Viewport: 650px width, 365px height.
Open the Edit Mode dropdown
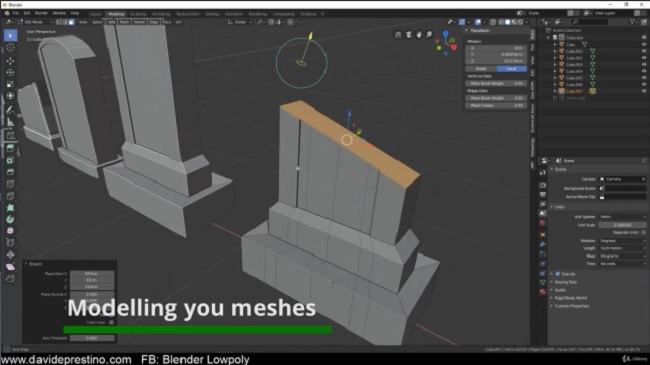(35, 22)
